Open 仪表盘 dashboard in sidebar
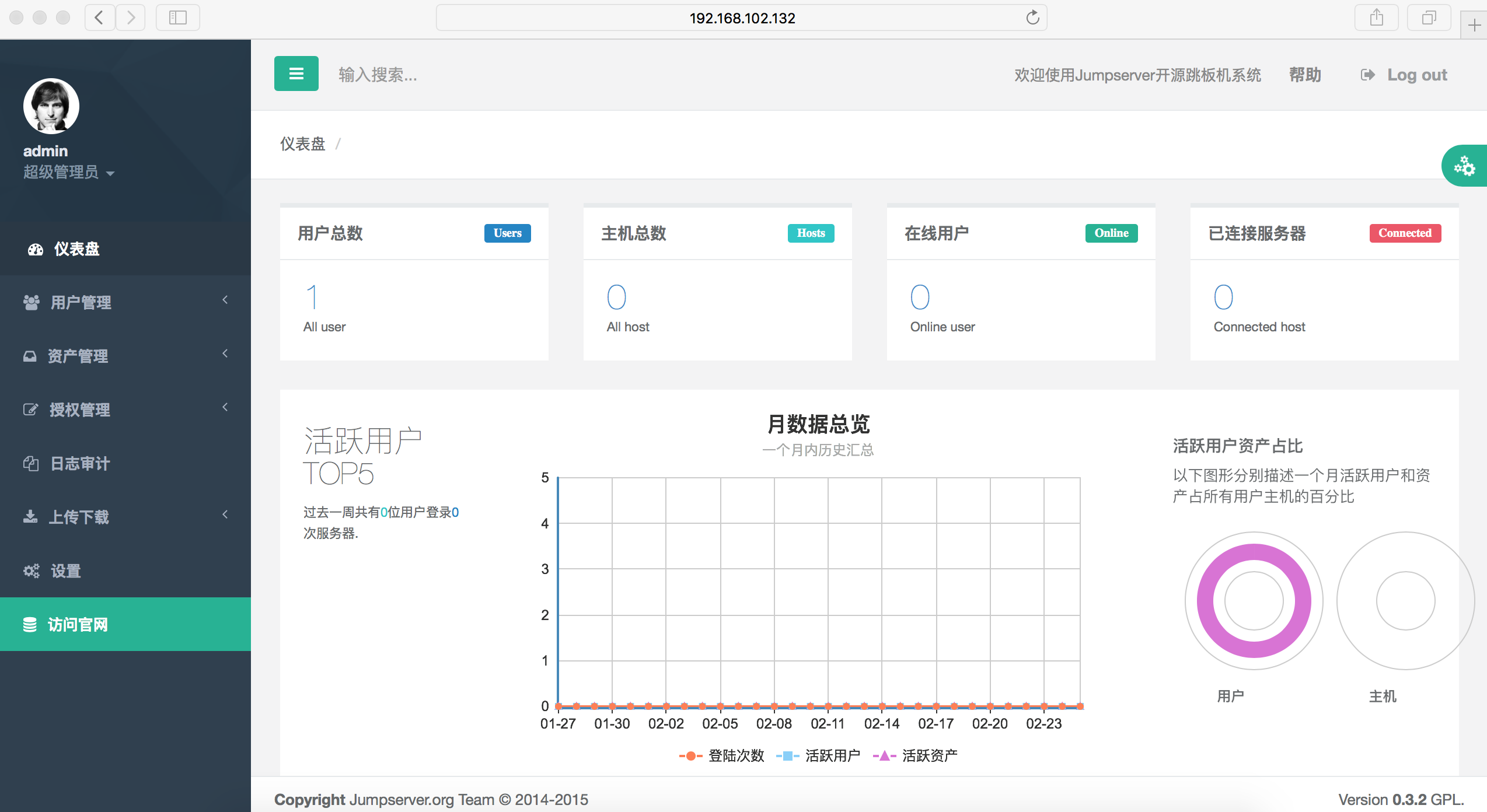This screenshot has width=1487, height=812. pyautogui.click(x=125, y=249)
